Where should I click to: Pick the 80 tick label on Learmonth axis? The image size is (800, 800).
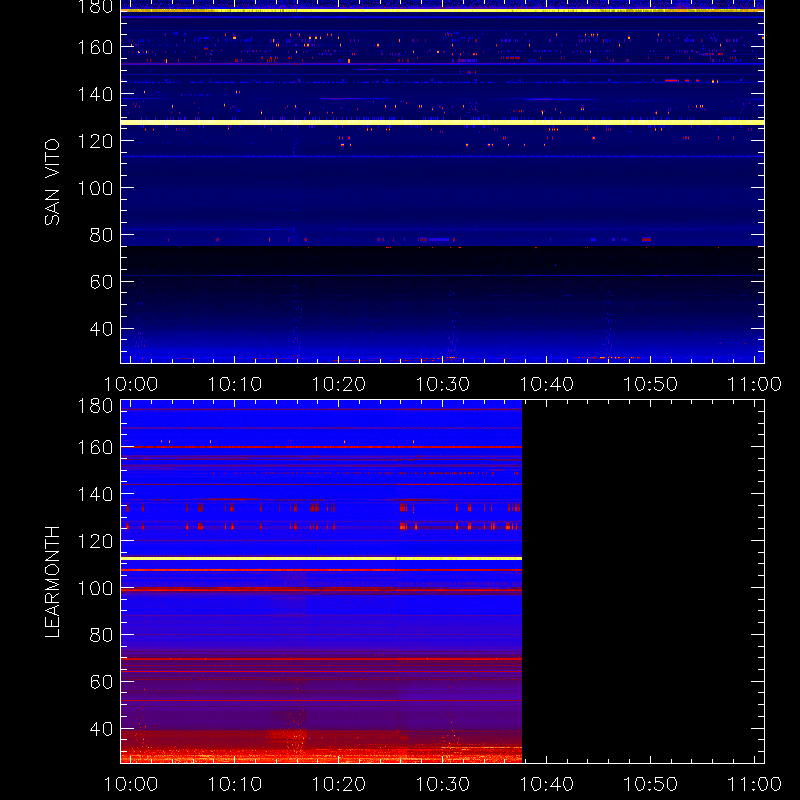click(102, 635)
